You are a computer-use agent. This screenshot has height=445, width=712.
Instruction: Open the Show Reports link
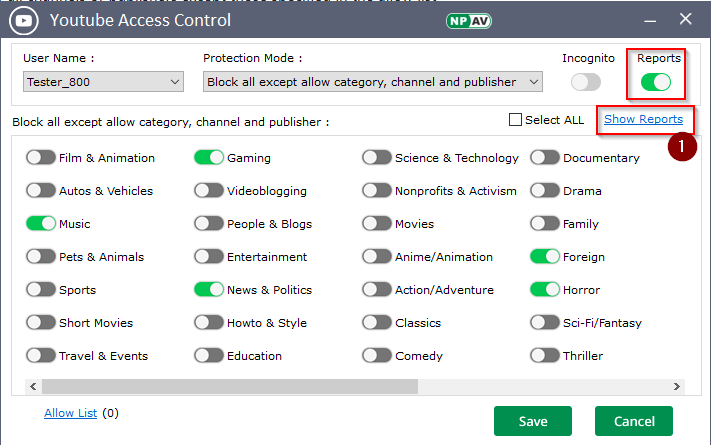point(643,119)
